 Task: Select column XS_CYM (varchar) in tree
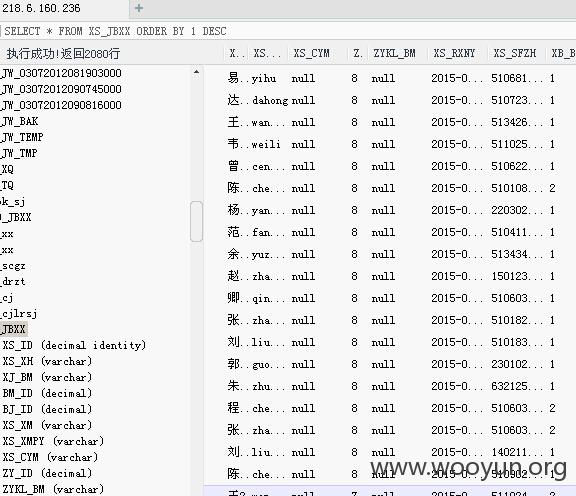tap(50, 457)
